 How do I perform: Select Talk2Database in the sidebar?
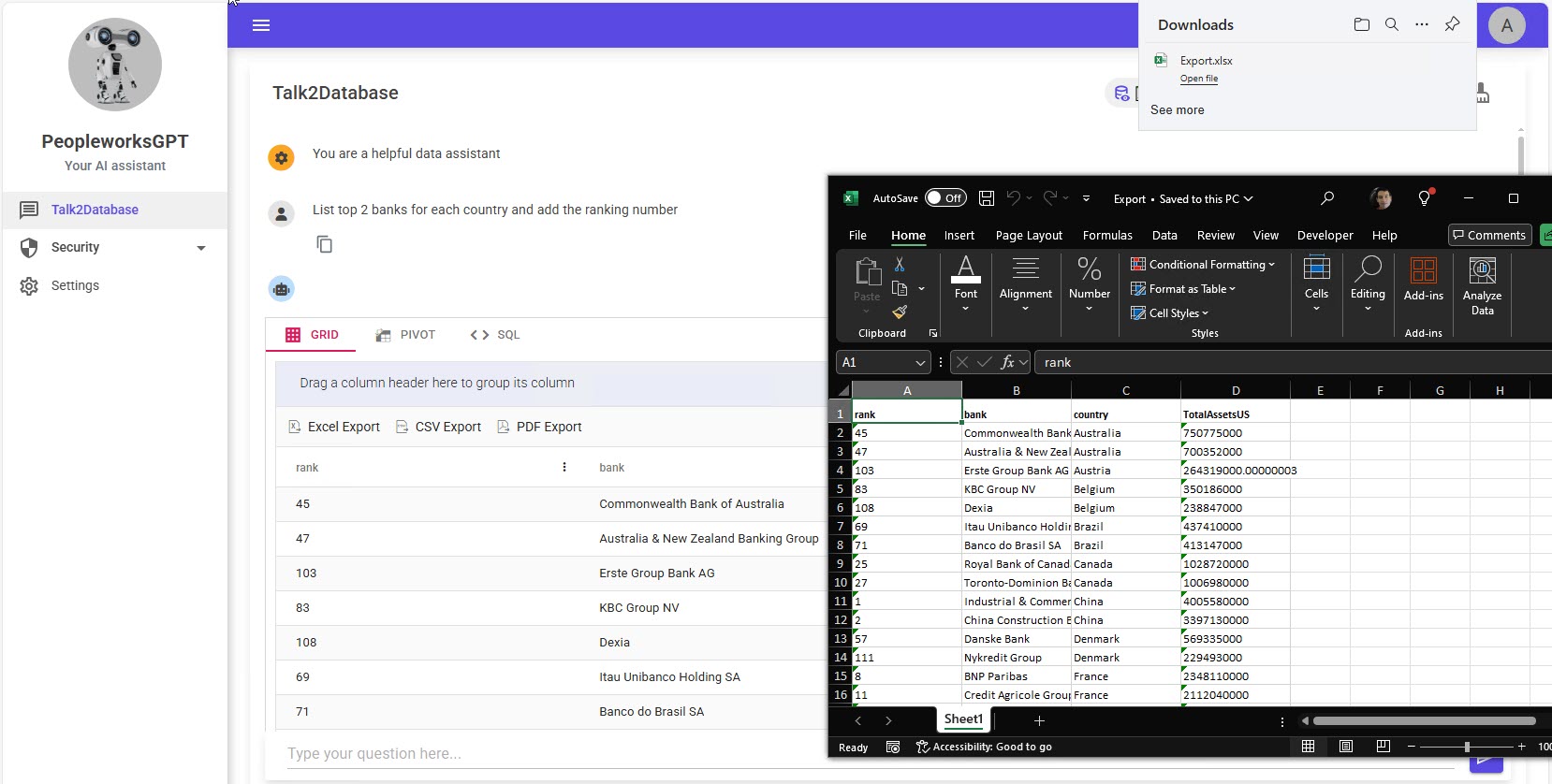pos(113,210)
